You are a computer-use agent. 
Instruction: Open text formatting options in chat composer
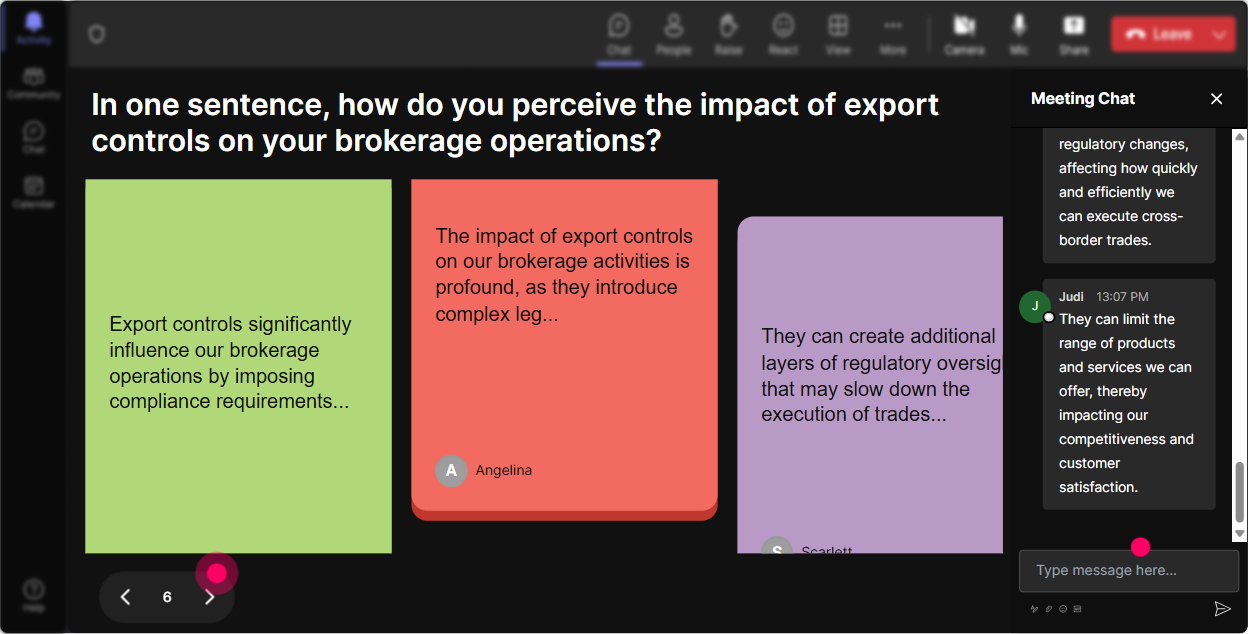(x=1035, y=608)
